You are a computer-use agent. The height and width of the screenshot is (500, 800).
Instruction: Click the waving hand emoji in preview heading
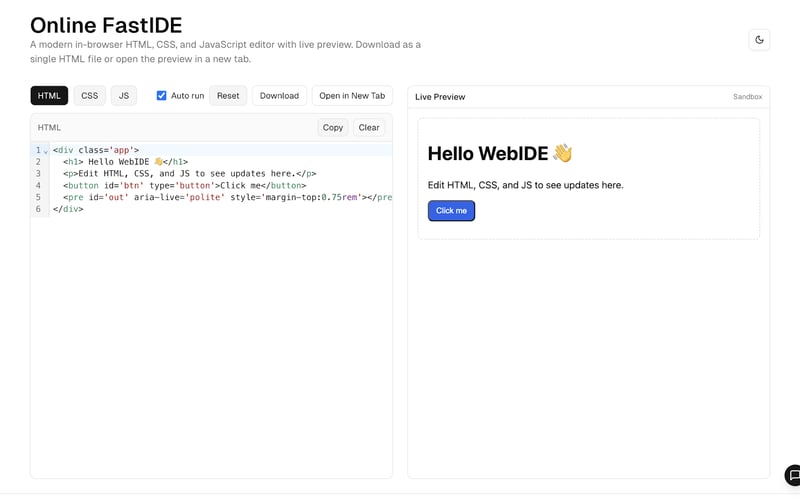click(x=562, y=153)
